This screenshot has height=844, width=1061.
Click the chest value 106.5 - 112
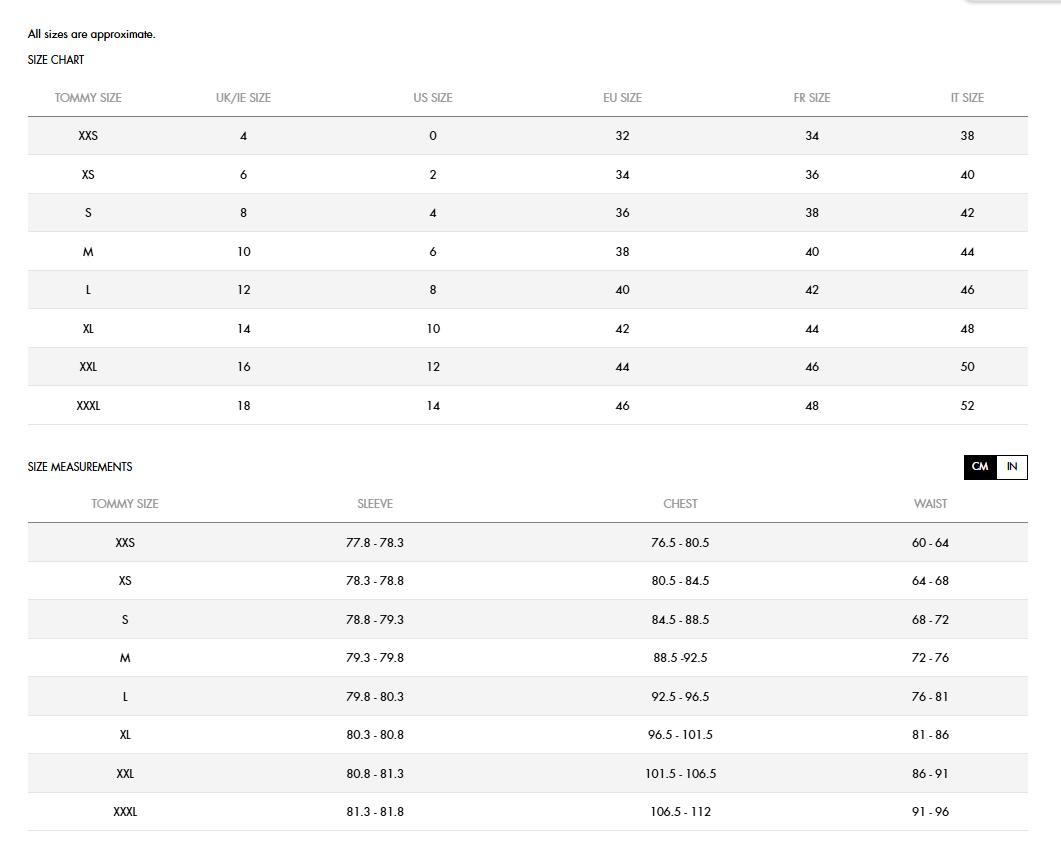tap(680, 812)
